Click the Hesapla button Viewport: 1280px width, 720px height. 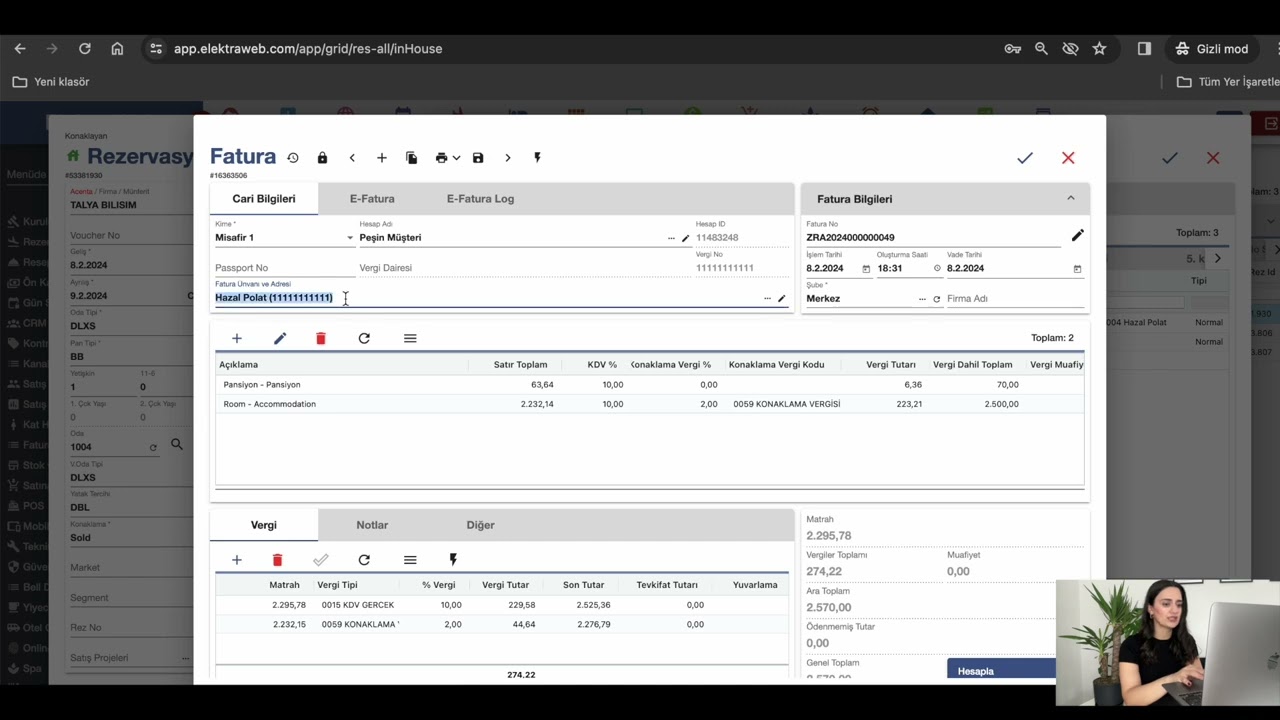coord(1001,670)
